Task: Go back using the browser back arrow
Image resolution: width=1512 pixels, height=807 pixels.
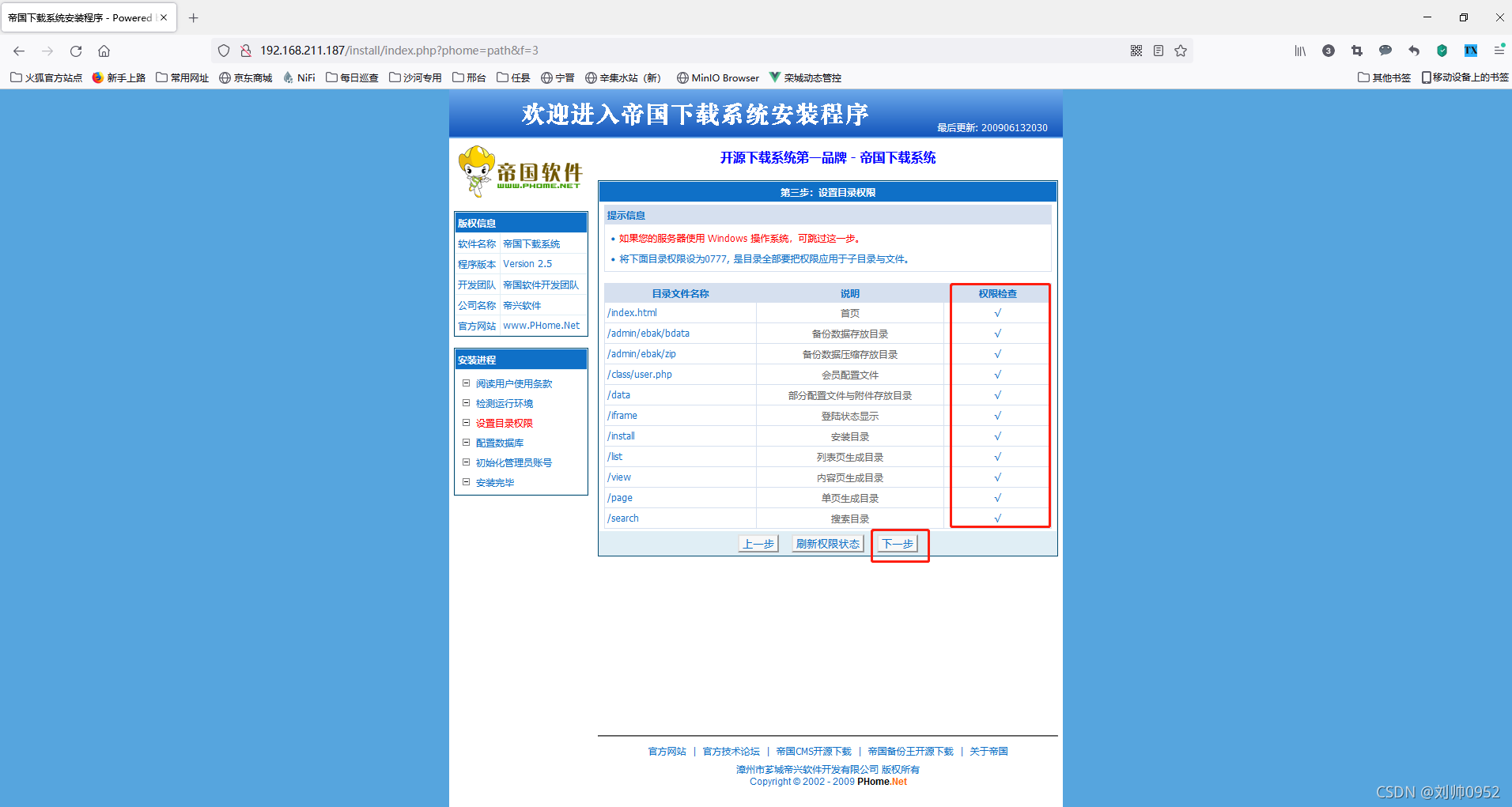Action: coord(19,51)
